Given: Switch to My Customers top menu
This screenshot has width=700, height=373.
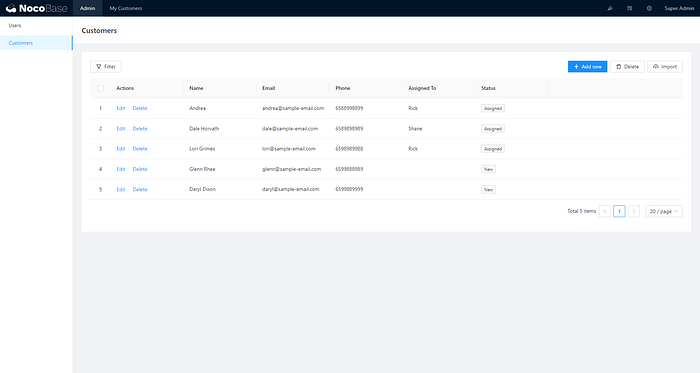Looking at the screenshot, I should (126, 8).
